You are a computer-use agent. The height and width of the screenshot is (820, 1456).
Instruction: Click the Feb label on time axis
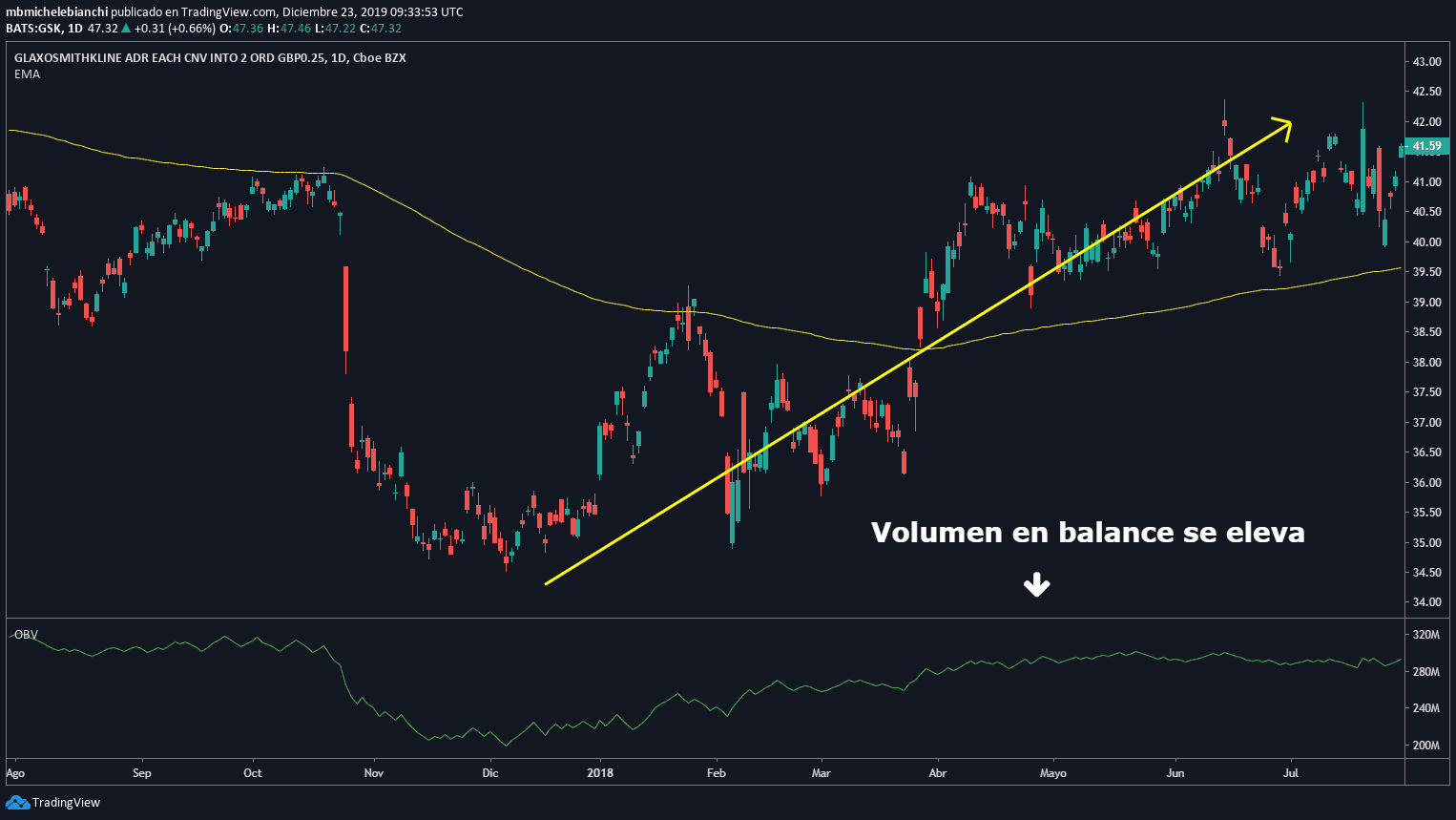tap(717, 773)
